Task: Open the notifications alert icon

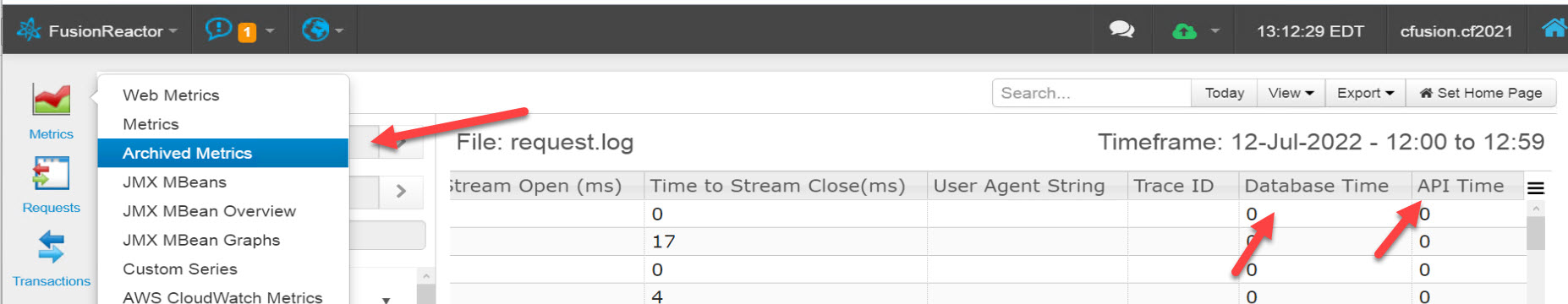Action: point(218,30)
